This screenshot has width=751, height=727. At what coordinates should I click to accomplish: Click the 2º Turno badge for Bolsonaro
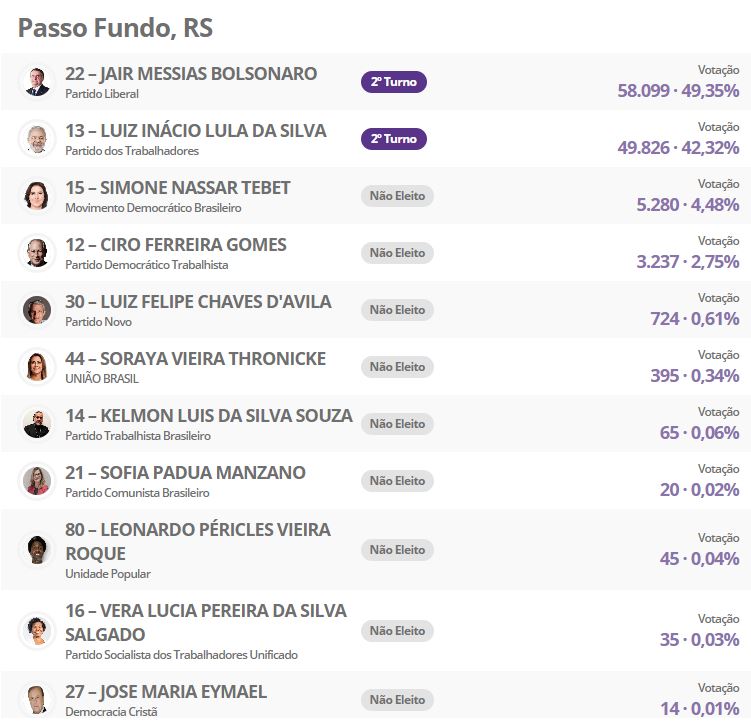click(394, 82)
